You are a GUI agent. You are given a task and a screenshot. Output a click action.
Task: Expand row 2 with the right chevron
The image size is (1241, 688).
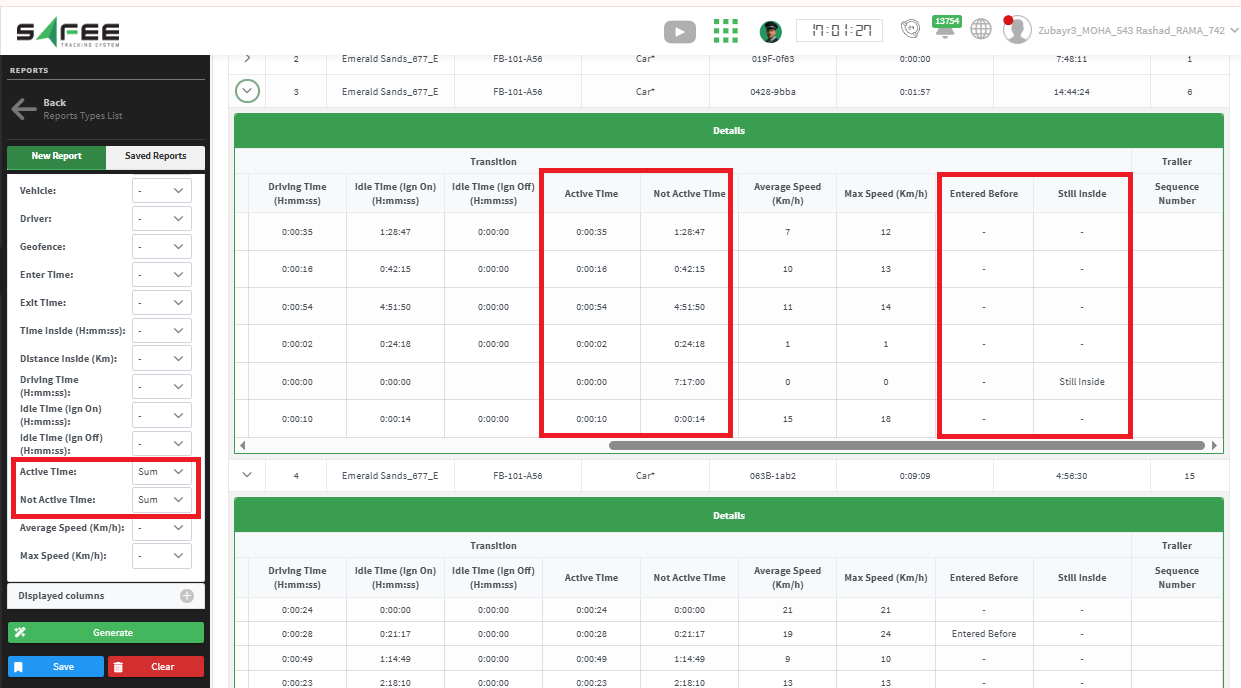click(x=247, y=59)
